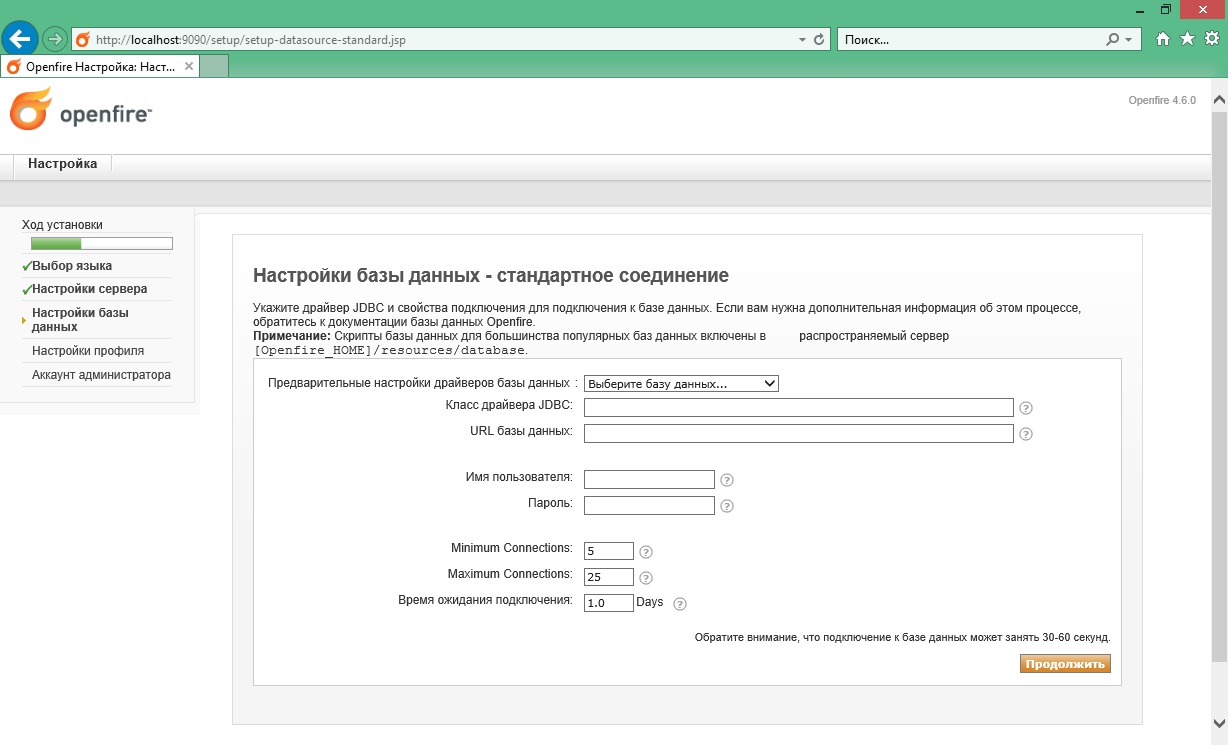Viewport: 1228px width, 745px height.
Task: Show help icon next to Пароль
Action: click(727, 506)
